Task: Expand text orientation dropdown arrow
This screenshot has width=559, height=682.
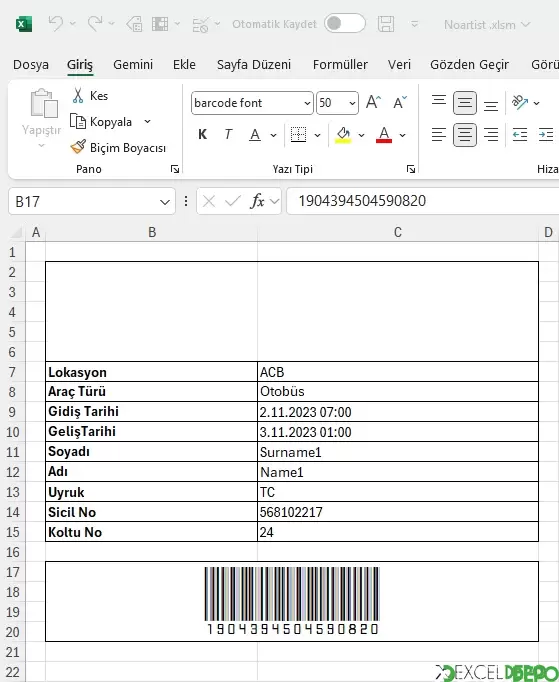Action: pos(536,103)
